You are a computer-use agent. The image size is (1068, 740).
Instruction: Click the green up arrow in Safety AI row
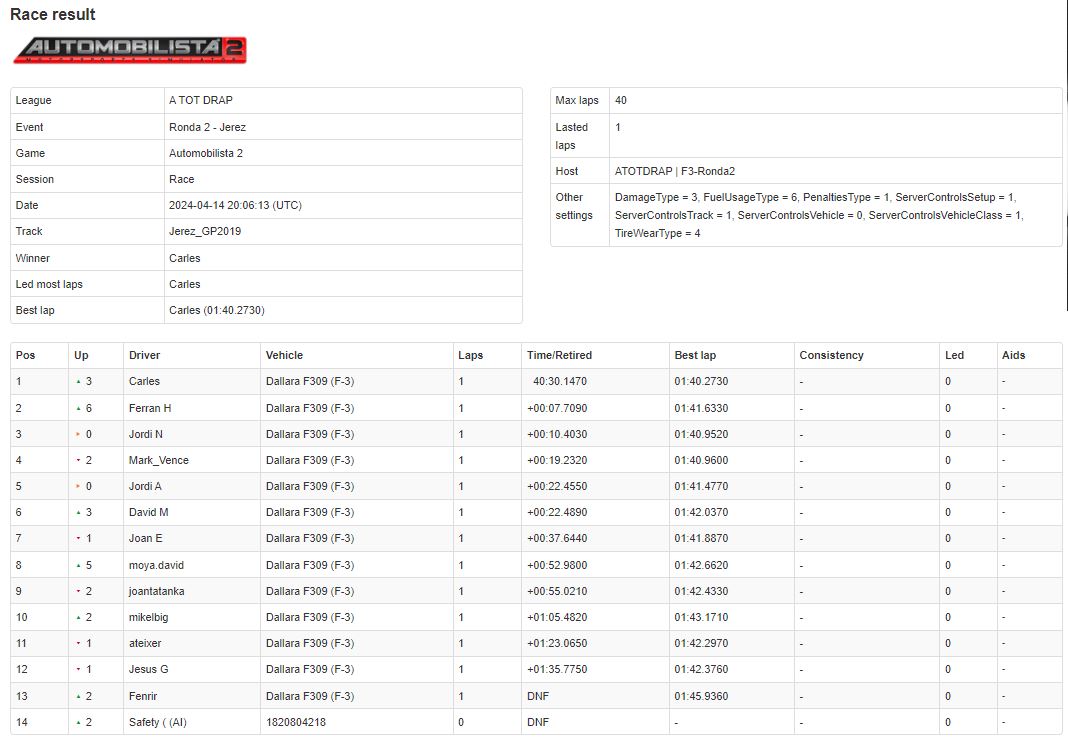(78, 722)
